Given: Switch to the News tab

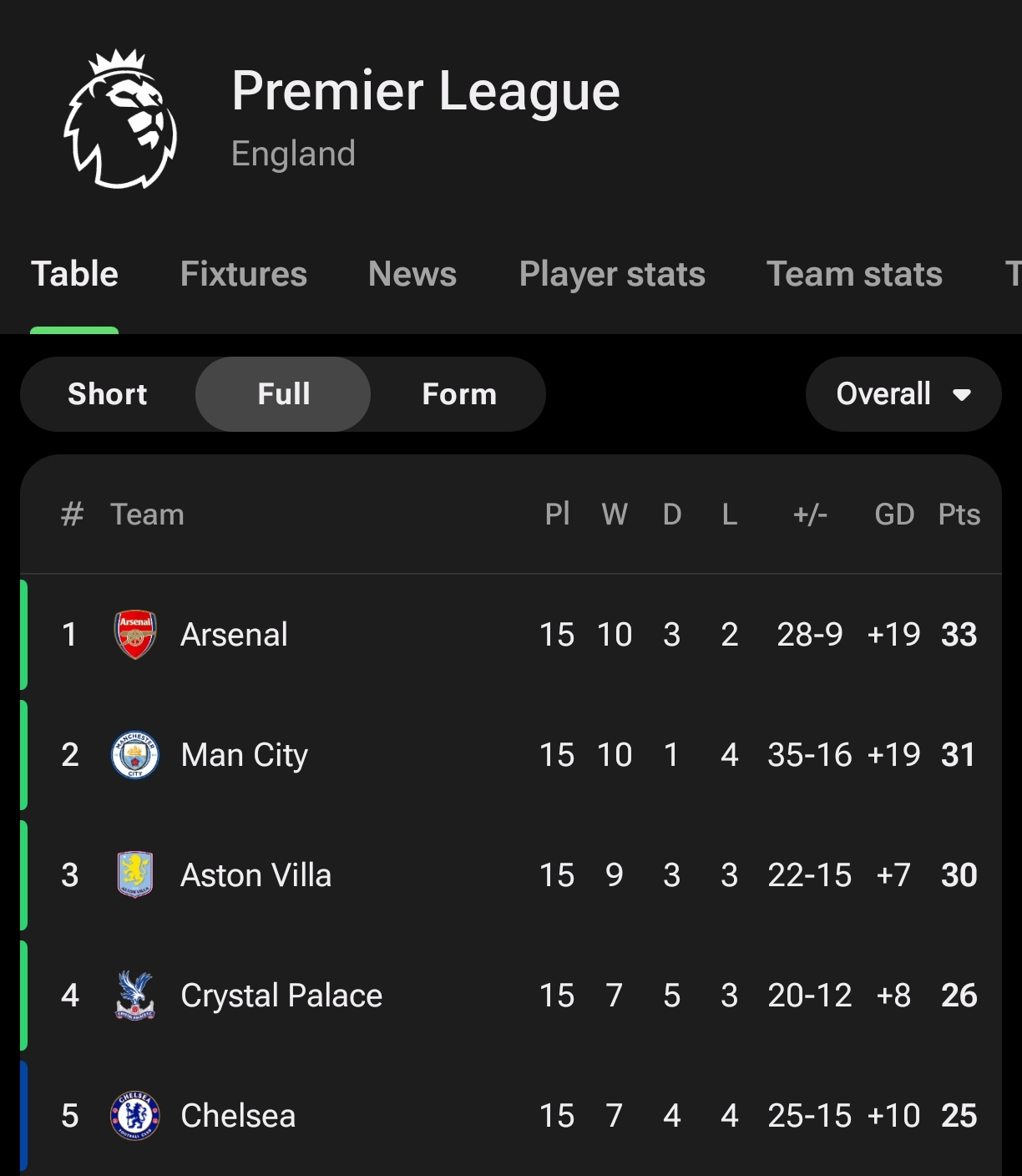Looking at the screenshot, I should [412, 274].
